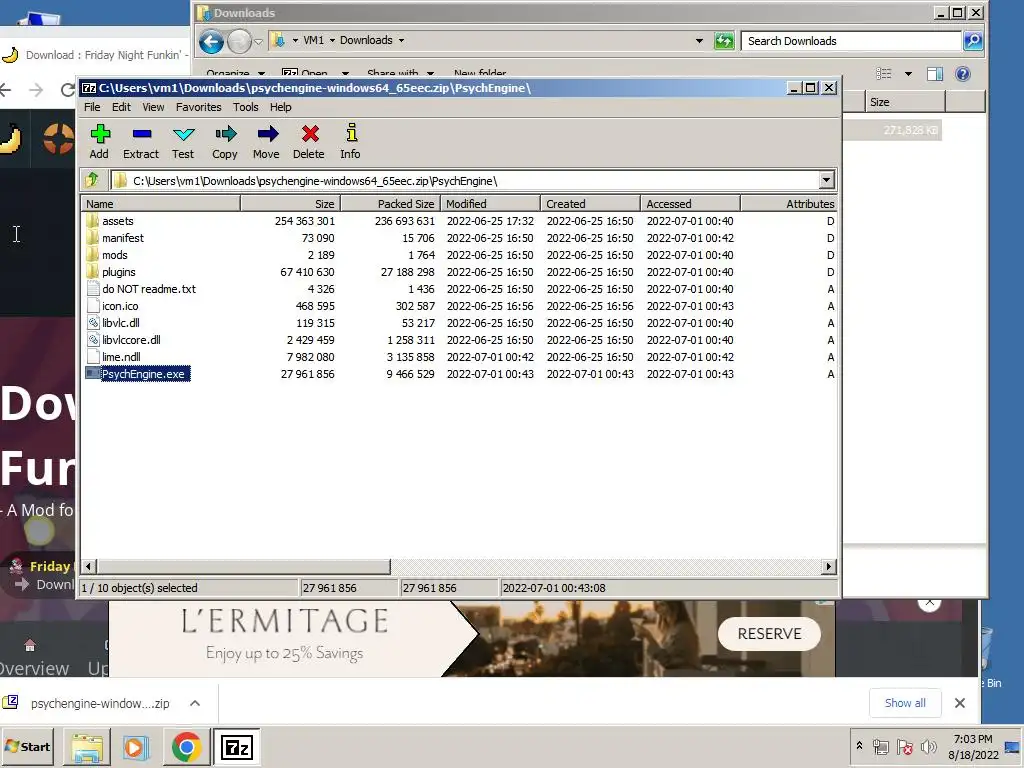Screen dimensions: 1024x768
Task: Click size value 254 363 301 of assets
Action: (304, 221)
